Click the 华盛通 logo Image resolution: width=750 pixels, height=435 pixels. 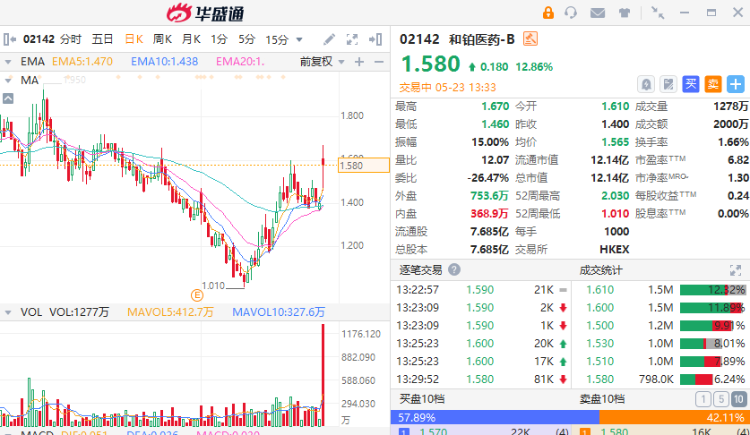point(205,13)
